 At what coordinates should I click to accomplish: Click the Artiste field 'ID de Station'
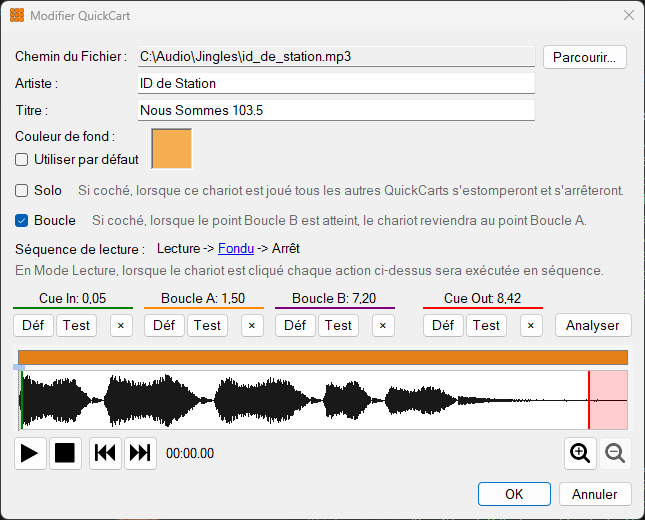click(x=336, y=84)
